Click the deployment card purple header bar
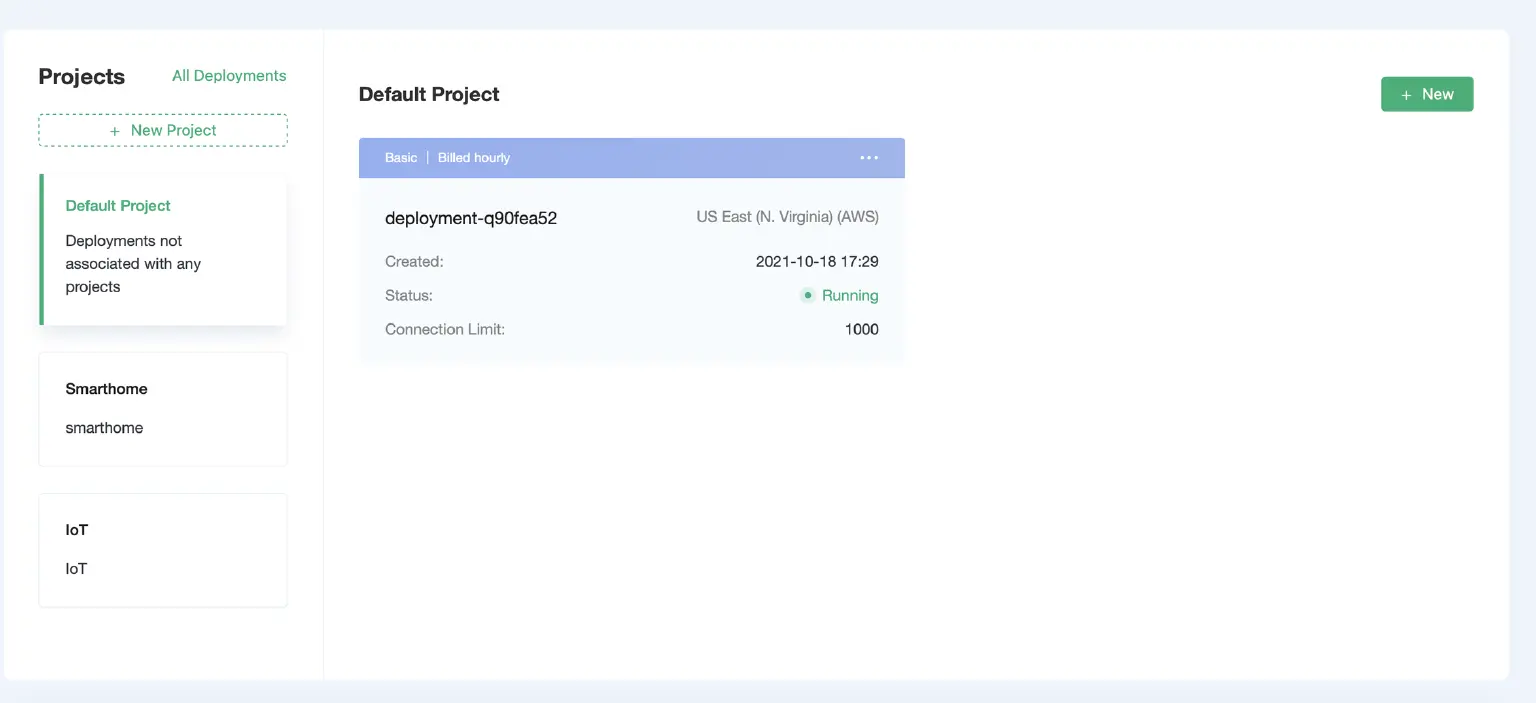Screen dimensions: 1536x703 pos(631,157)
